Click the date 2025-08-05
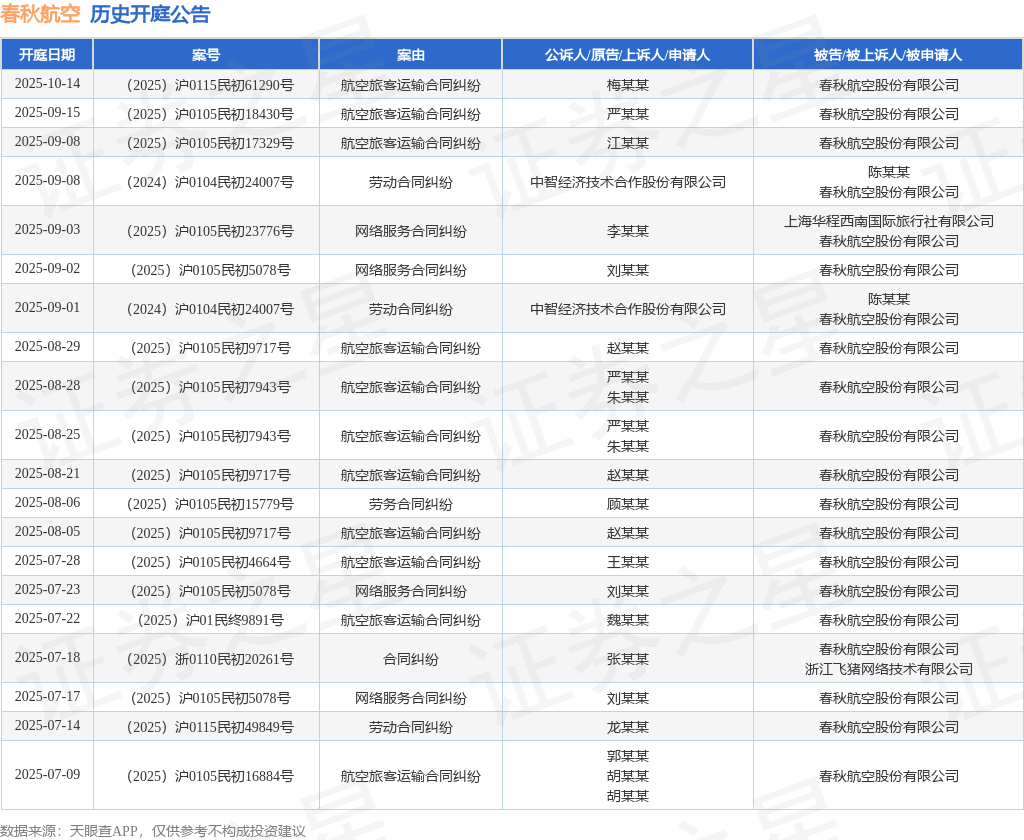1024x840 pixels. coord(47,531)
